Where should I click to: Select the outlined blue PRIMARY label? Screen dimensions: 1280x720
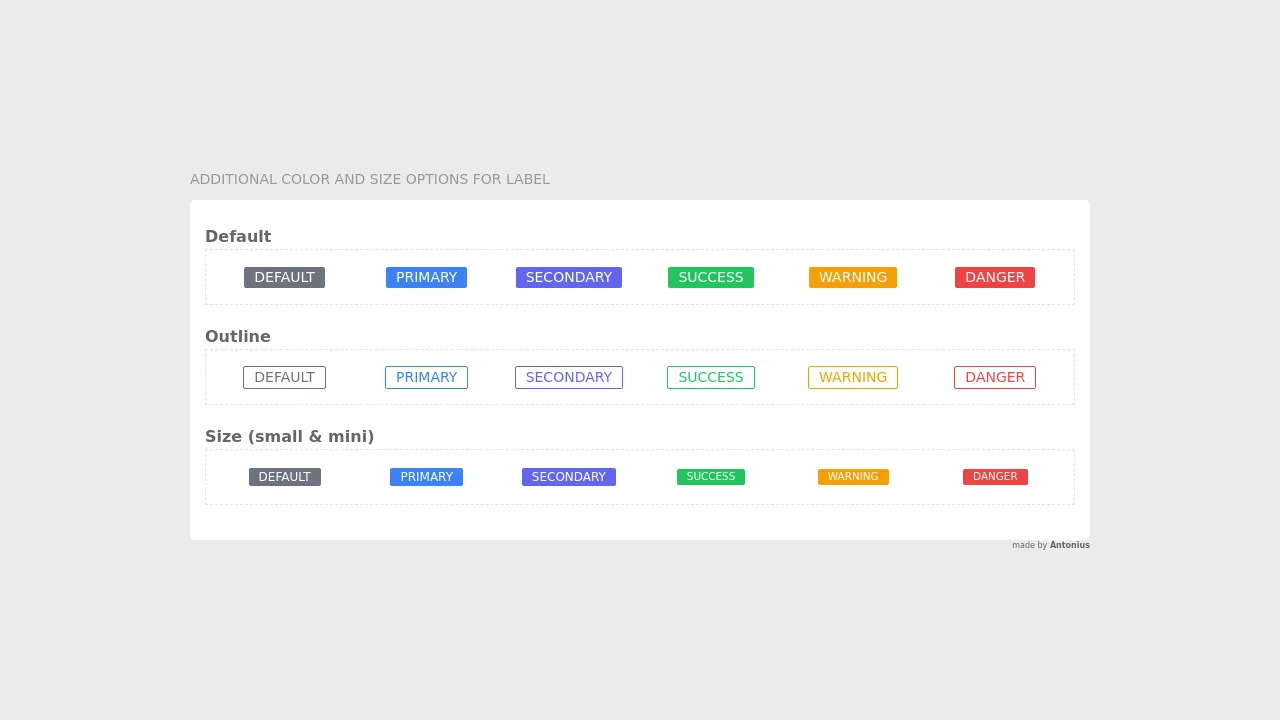(x=426, y=378)
